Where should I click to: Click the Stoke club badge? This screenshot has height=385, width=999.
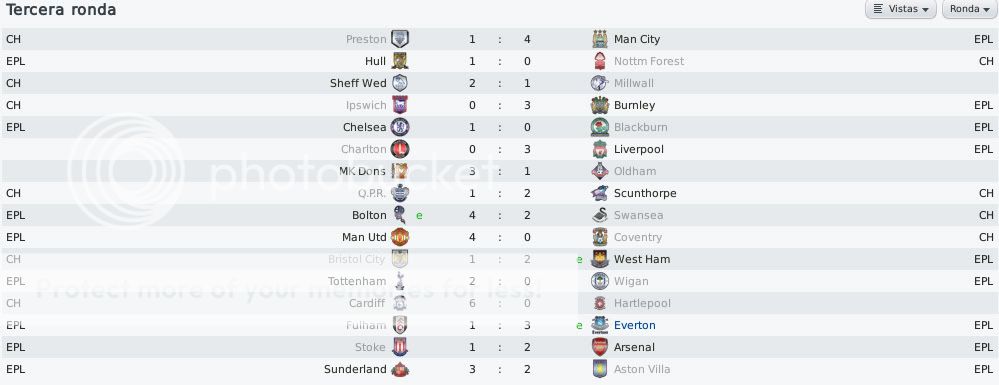[x=399, y=347]
